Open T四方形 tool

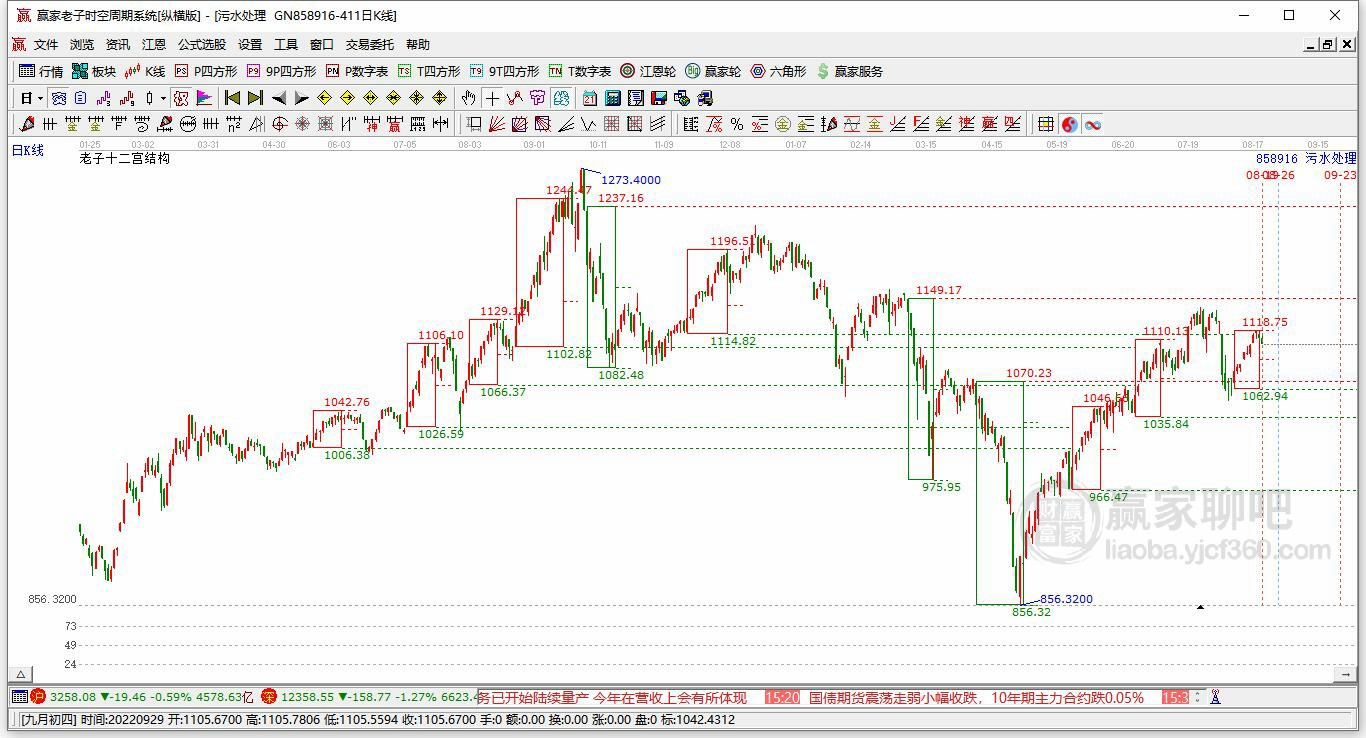click(x=429, y=71)
